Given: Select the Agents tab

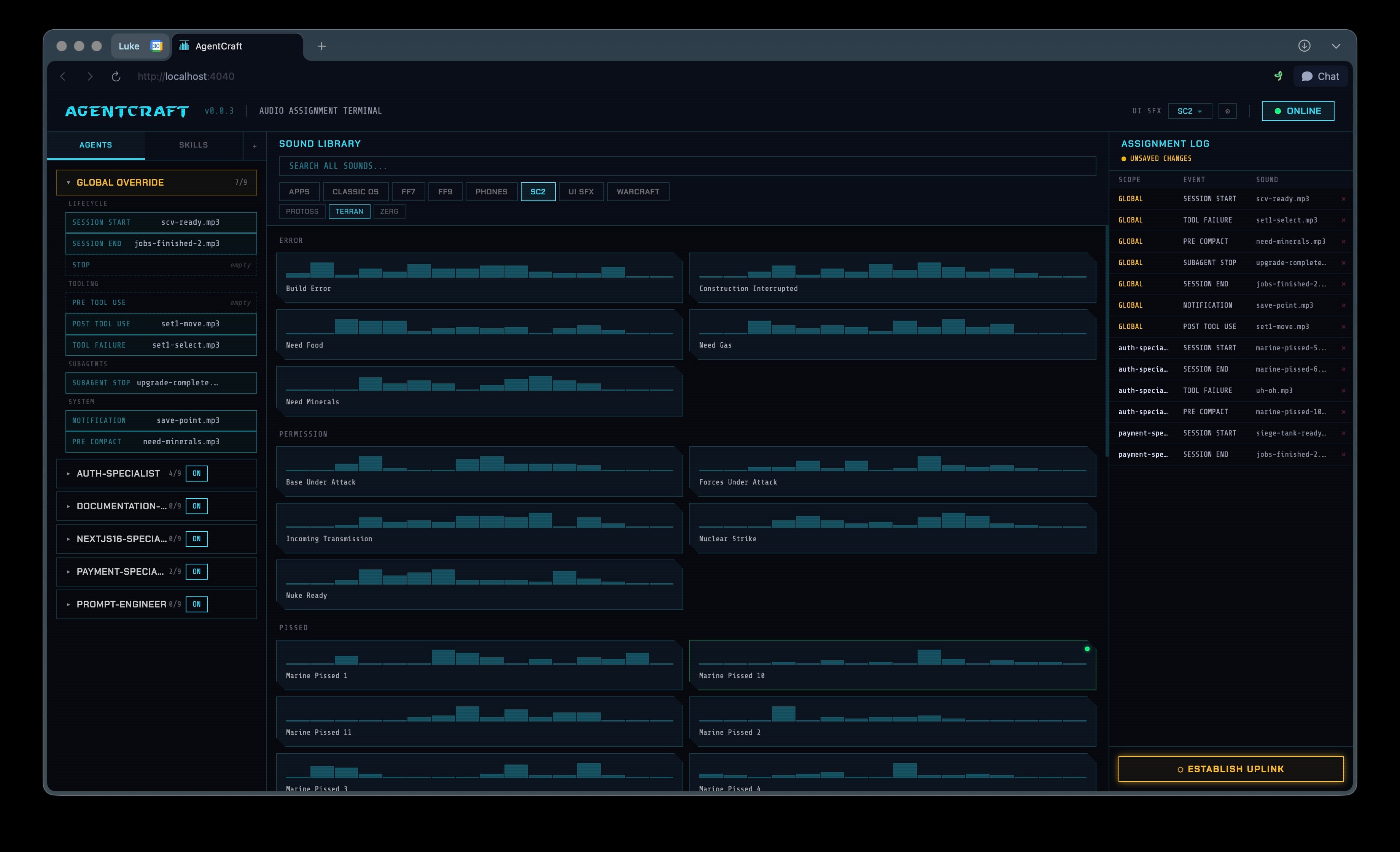Looking at the screenshot, I should 95,145.
